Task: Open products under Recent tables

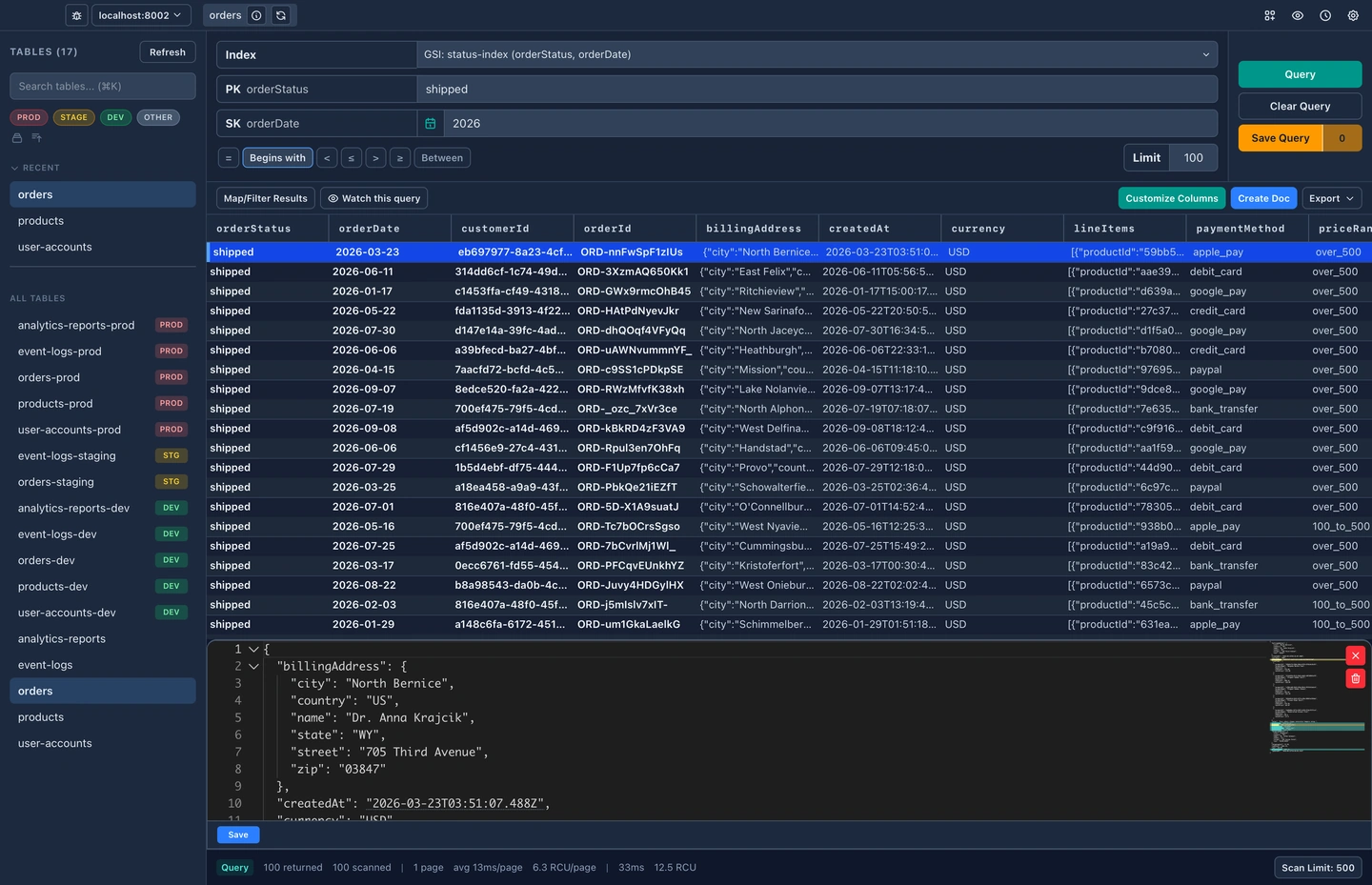Action: click(x=103, y=221)
